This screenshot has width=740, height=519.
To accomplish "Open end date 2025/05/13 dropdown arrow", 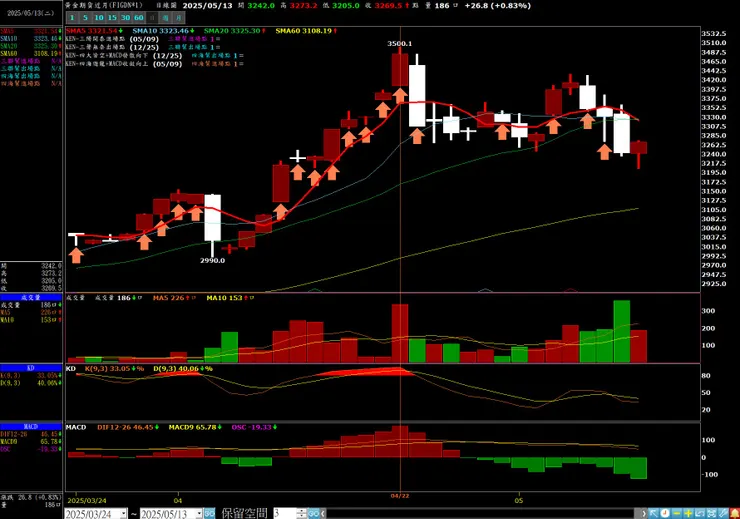I will point(199,513).
